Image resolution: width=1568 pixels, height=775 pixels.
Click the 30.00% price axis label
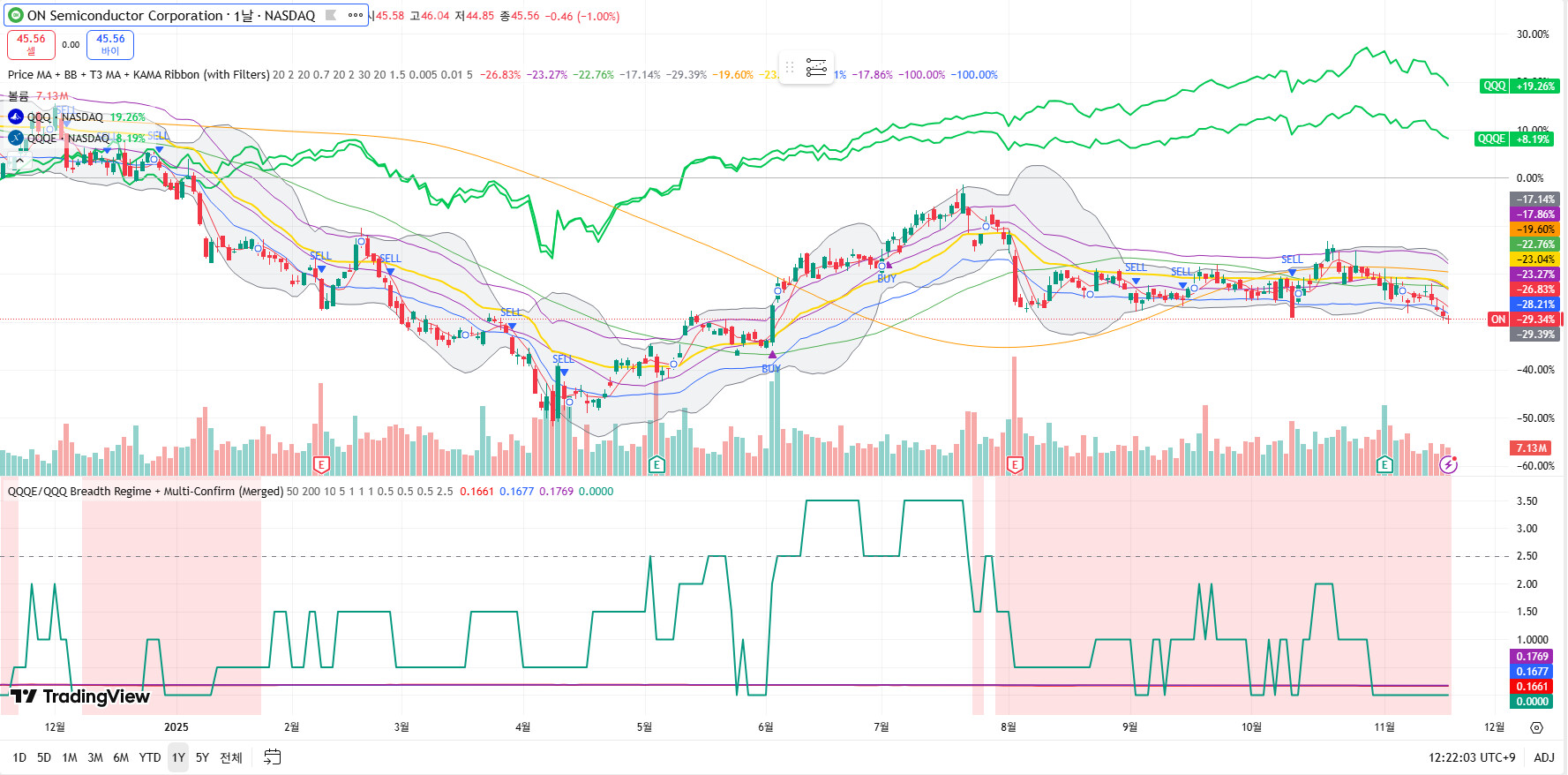pos(1533,34)
